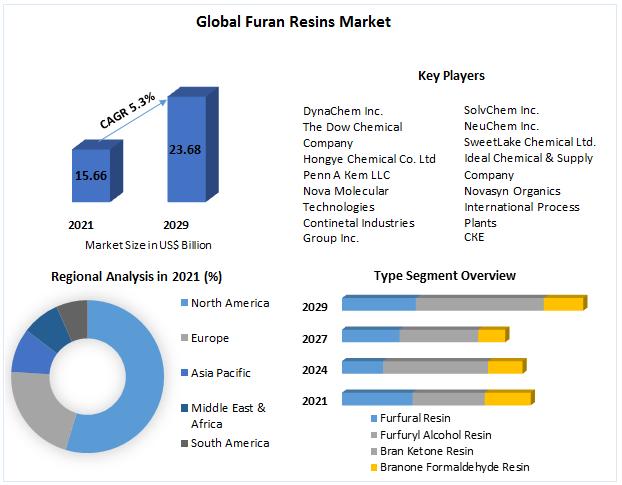Viewport: 622px width, 485px height.
Task: Click the '15.66' value label
Action: point(91,175)
